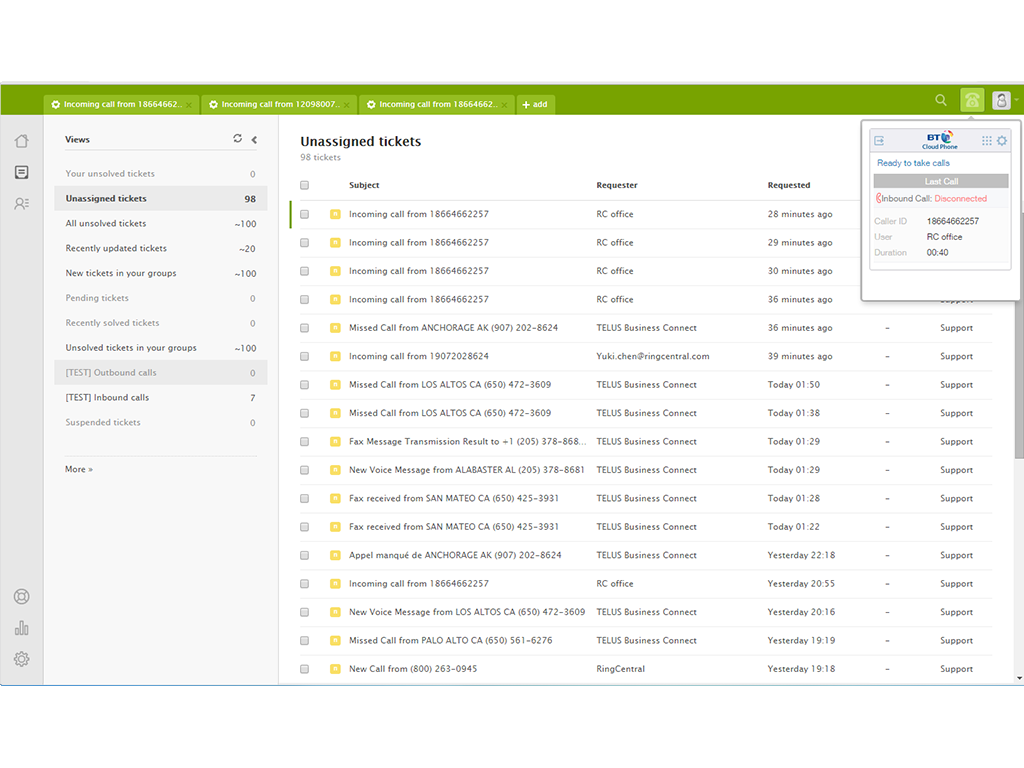Click the Ready to take calls status link
The height and width of the screenshot is (768, 1024).
(x=914, y=162)
